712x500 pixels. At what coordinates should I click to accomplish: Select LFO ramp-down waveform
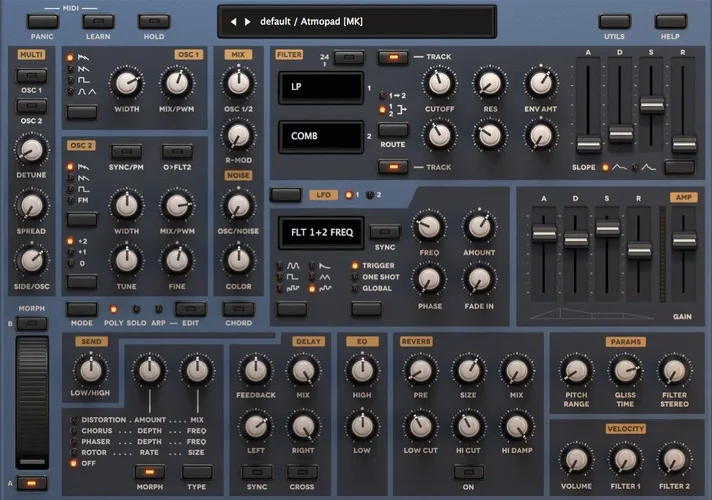coord(320,265)
